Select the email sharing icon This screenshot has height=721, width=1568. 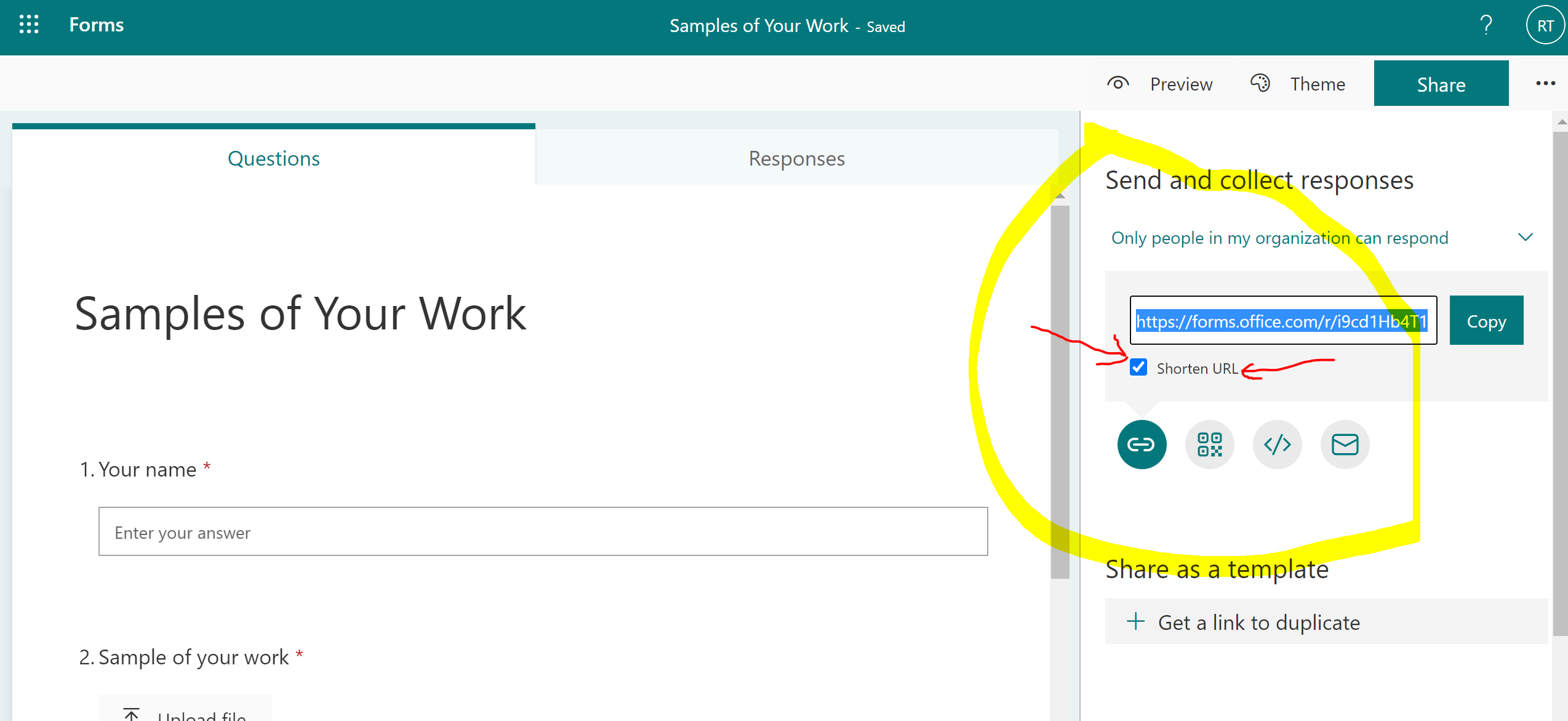[1345, 445]
